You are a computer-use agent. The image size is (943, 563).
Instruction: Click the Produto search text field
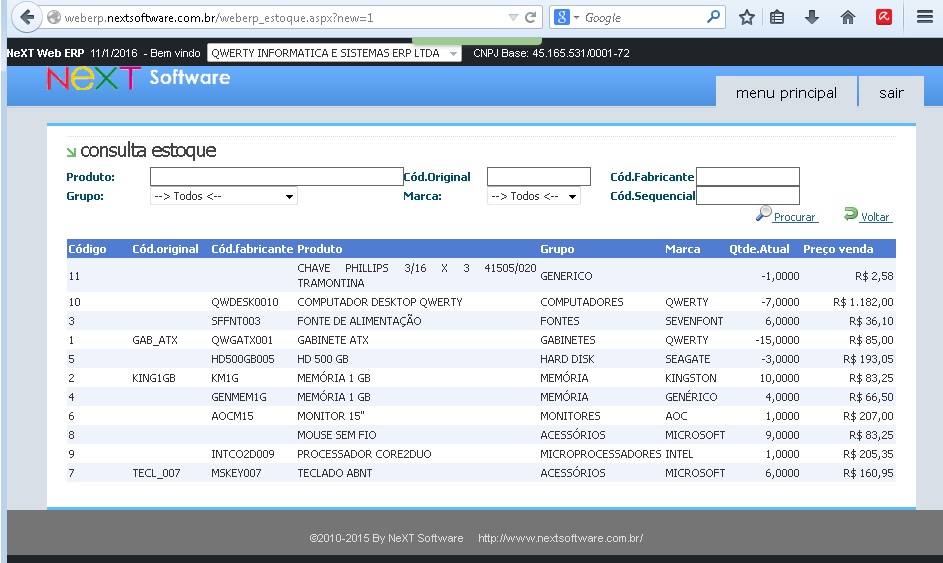click(277, 176)
